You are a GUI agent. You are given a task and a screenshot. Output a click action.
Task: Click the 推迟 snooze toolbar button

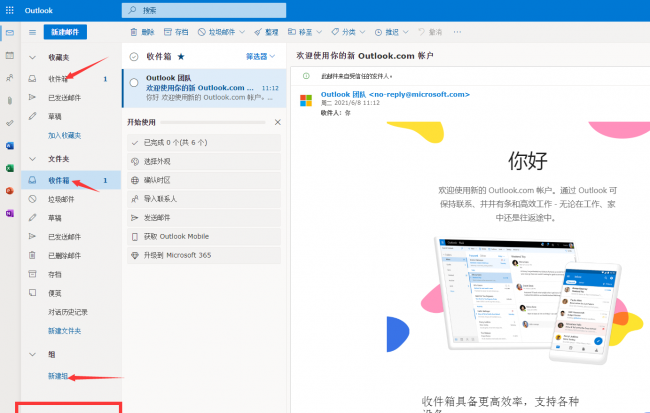(387, 32)
